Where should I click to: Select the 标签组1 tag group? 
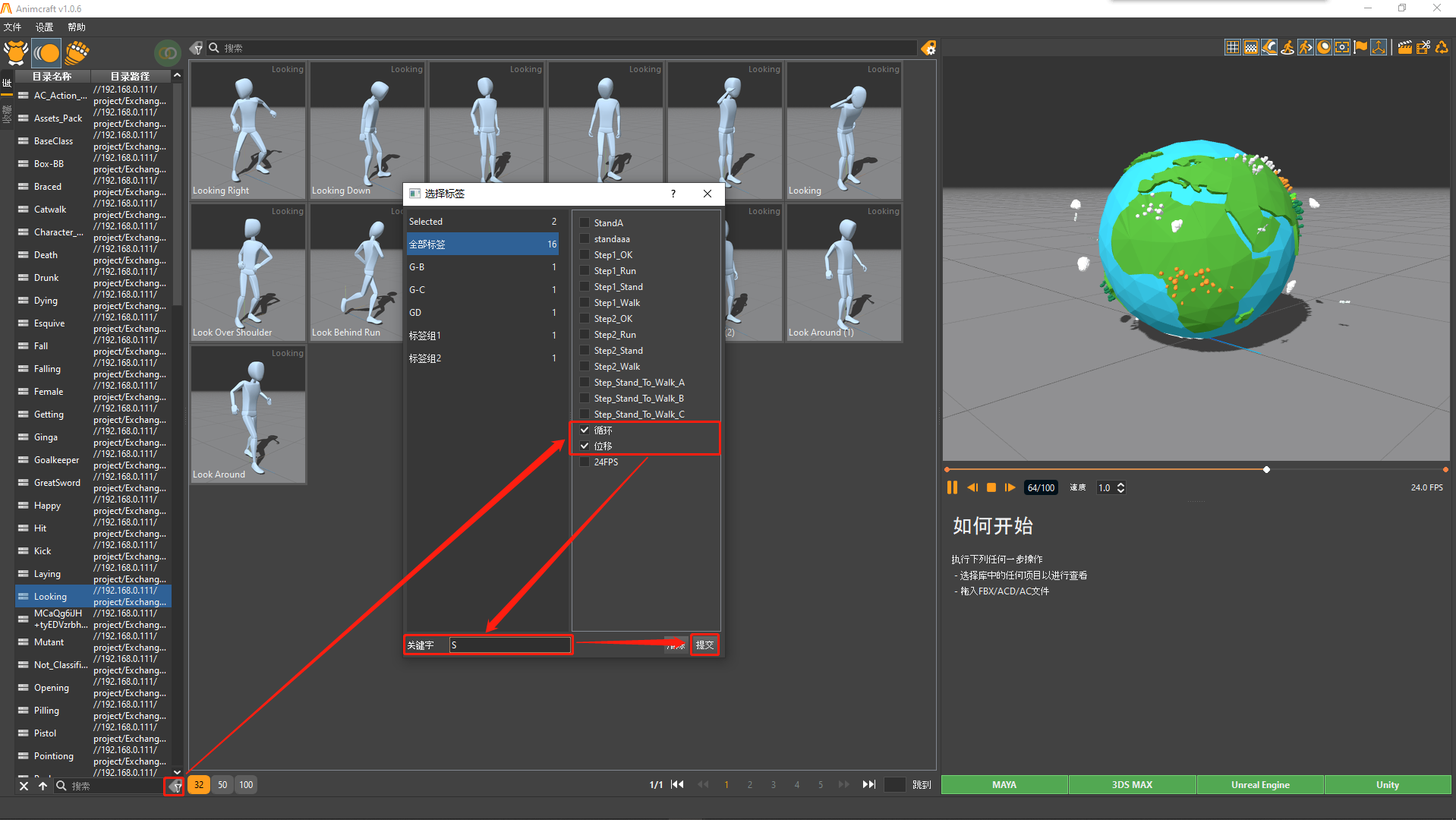pos(483,336)
